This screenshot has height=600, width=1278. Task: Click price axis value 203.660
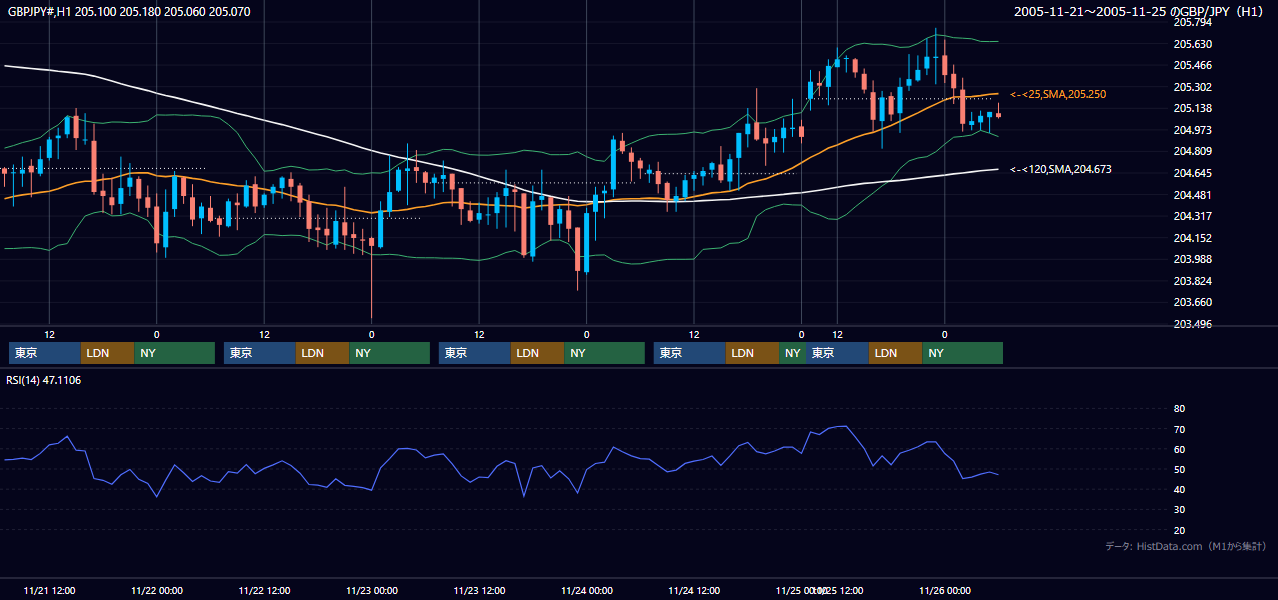(x=1192, y=302)
